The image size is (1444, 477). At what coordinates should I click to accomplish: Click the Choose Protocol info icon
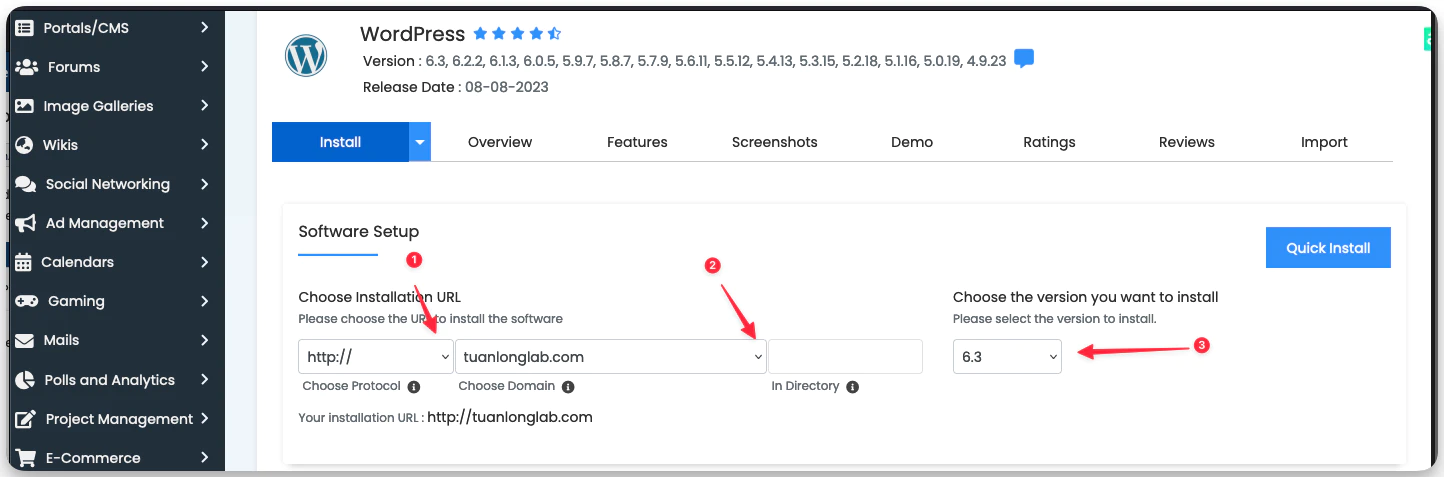414,387
